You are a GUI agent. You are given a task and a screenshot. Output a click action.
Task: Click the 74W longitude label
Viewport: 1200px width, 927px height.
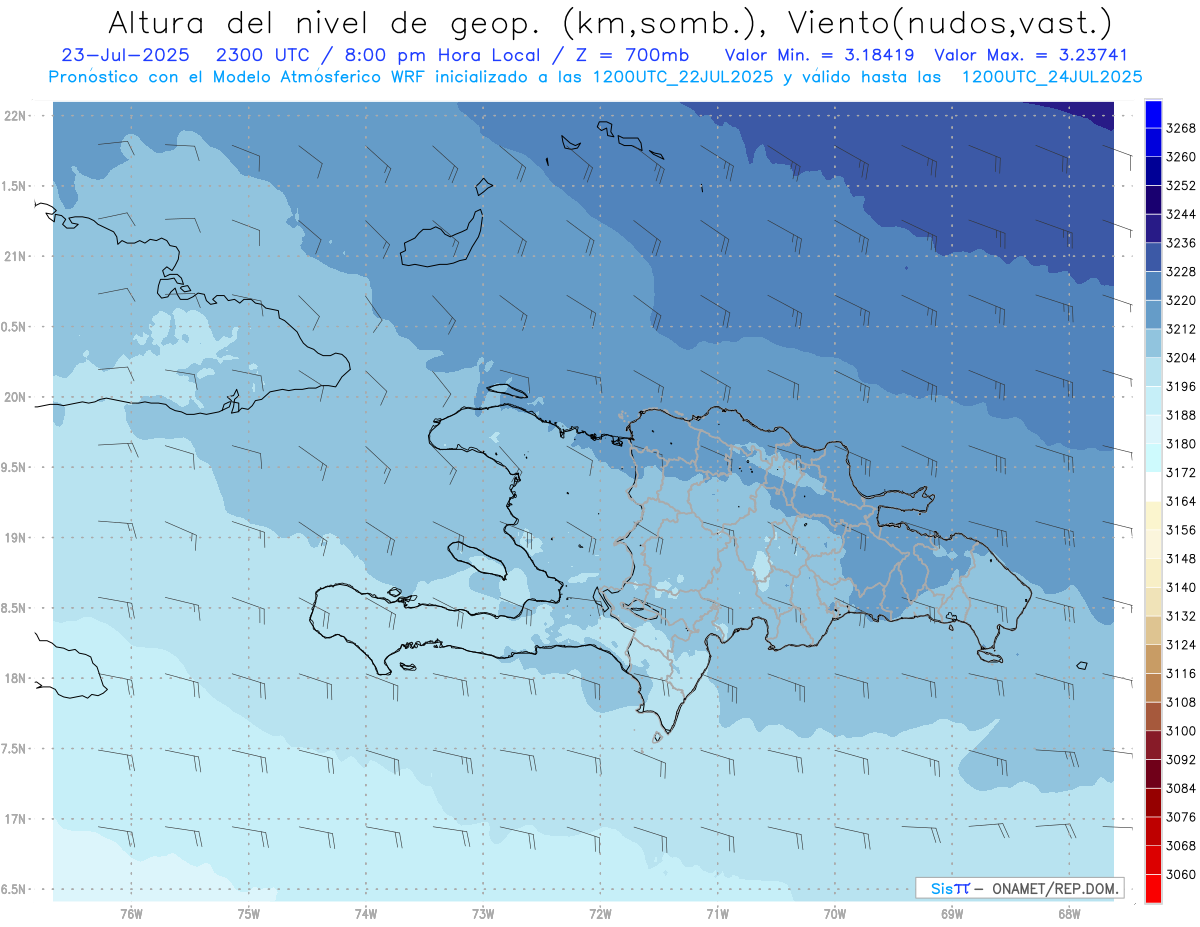pos(366,914)
